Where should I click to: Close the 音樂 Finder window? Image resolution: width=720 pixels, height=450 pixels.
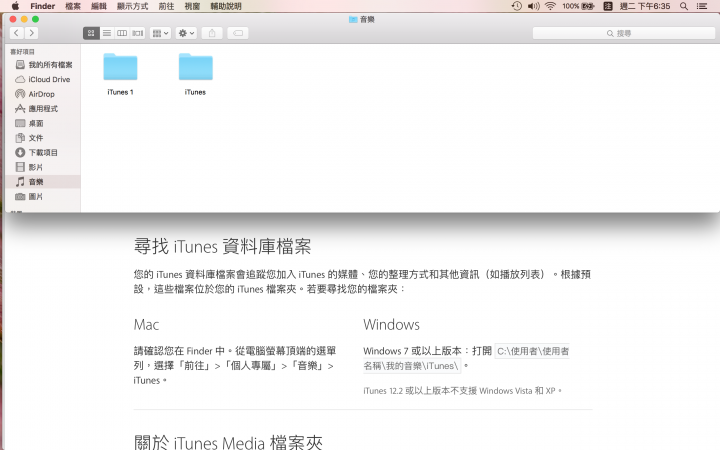[13, 19]
